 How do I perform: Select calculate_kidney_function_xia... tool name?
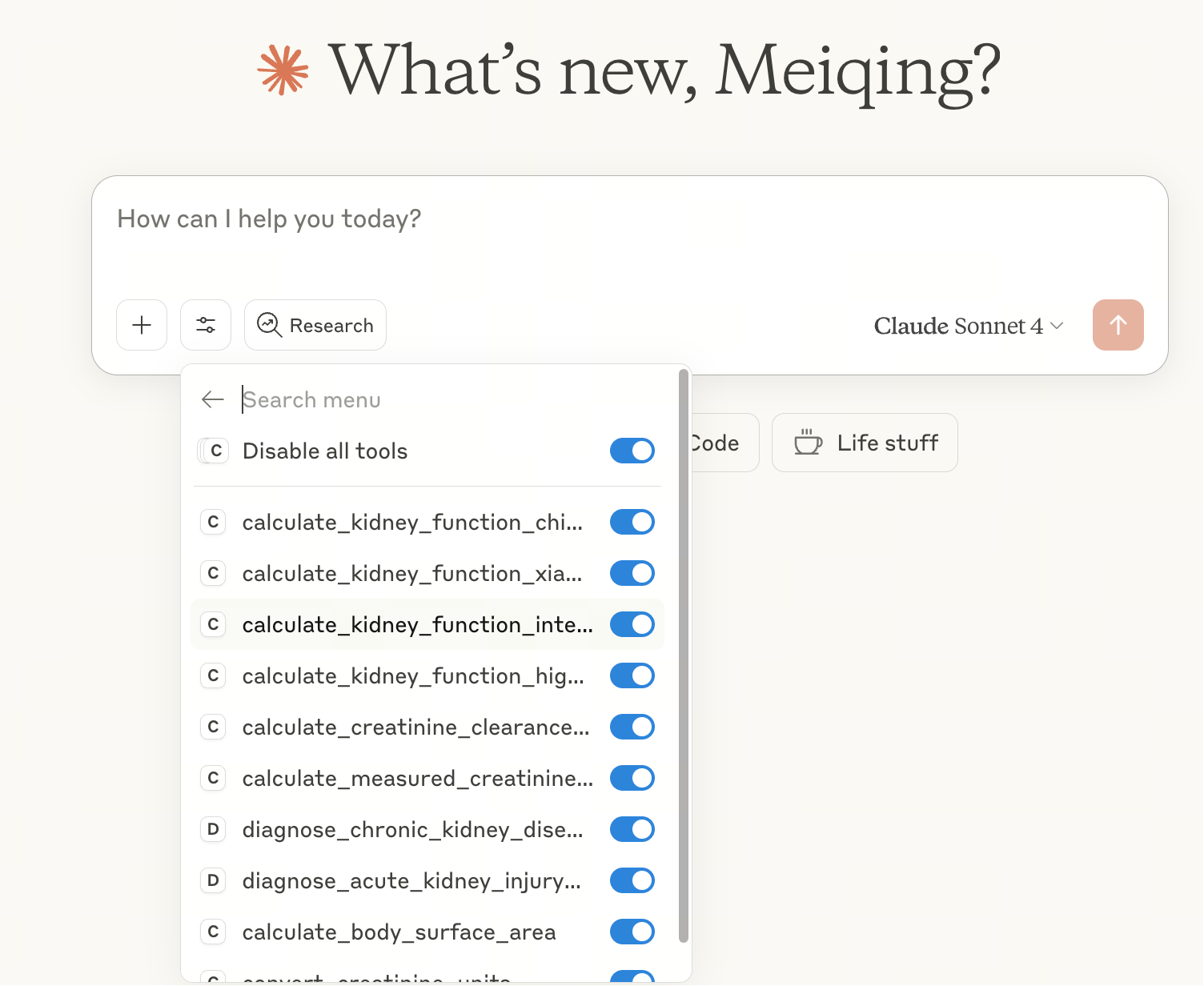(x=412, y=573)
